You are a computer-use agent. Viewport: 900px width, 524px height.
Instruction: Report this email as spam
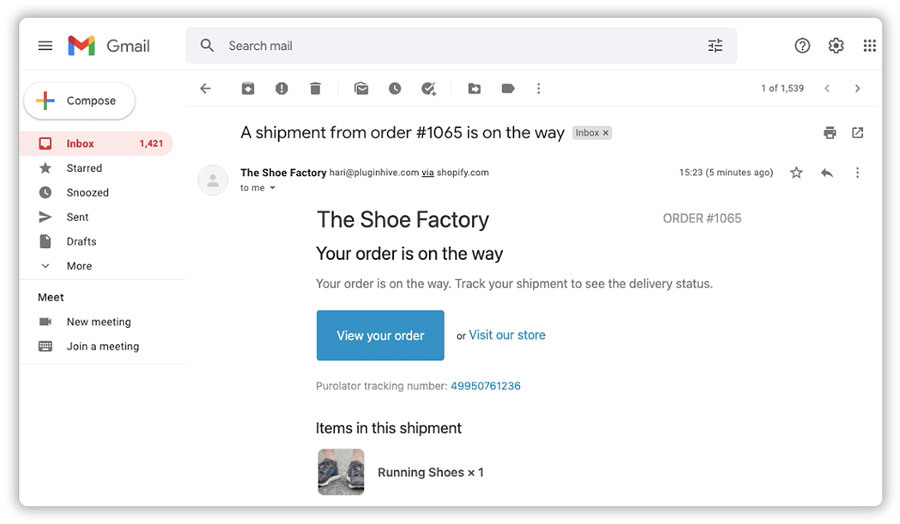(x=281, y=88)
